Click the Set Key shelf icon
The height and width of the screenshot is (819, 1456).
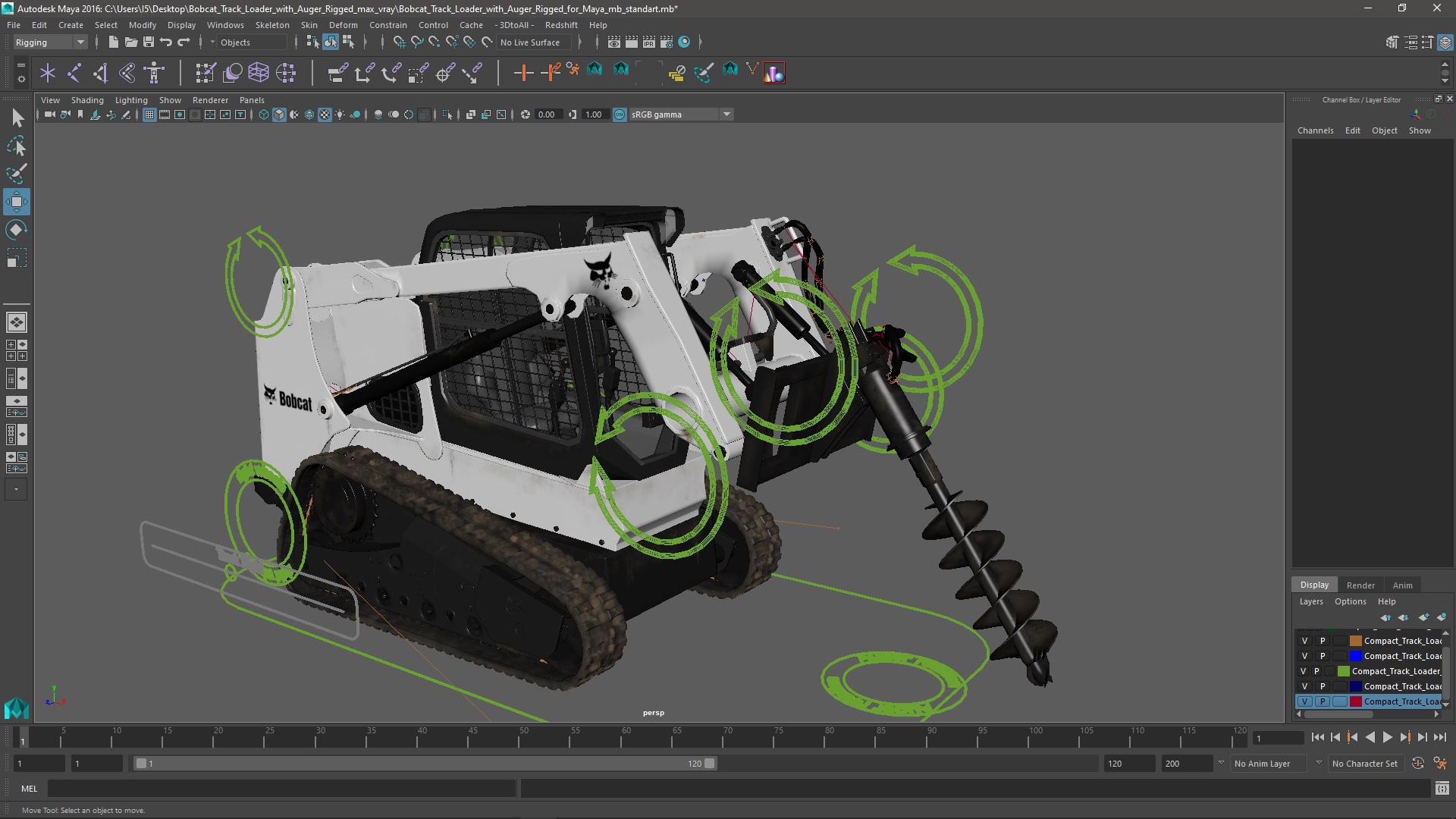pyautogui.click(x=523, y=73)
